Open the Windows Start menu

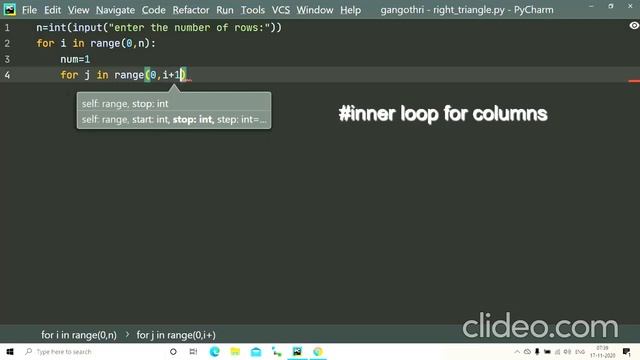tap(10, 351)
